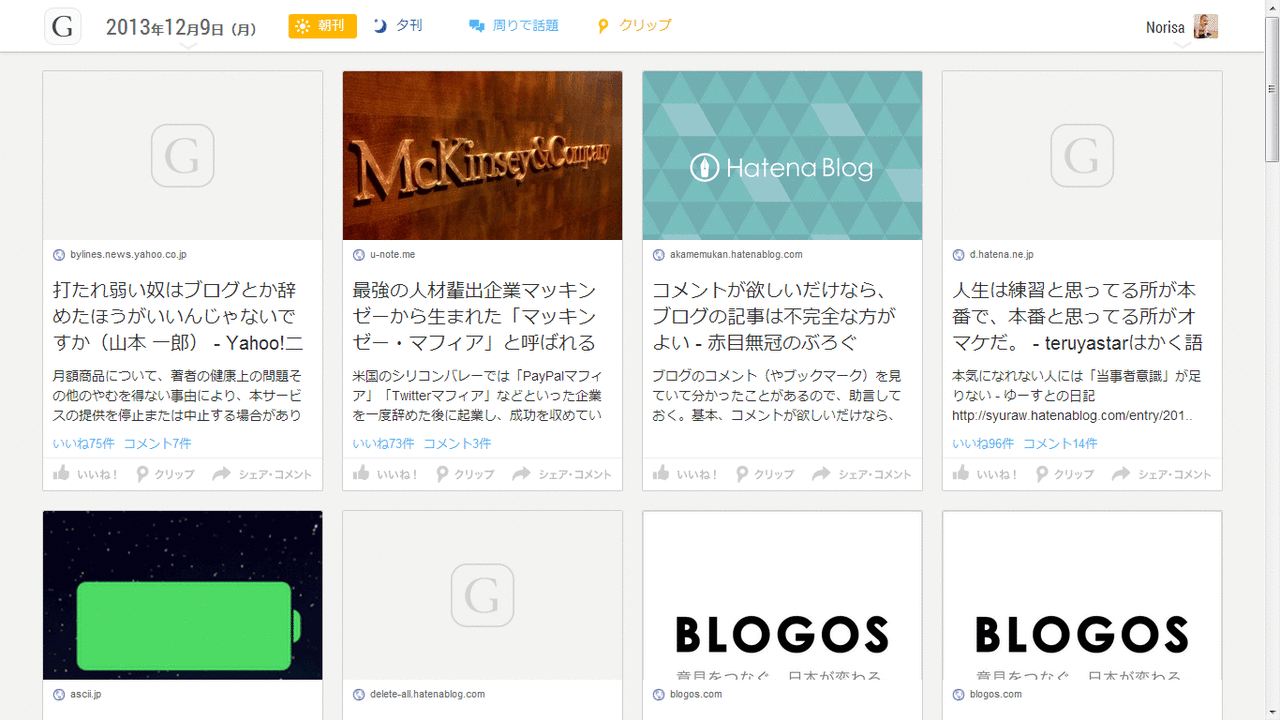Viewport: 1280px width, 720px height.
Task: Open Norisa user menu
Action: click(x=1181, y=27)
